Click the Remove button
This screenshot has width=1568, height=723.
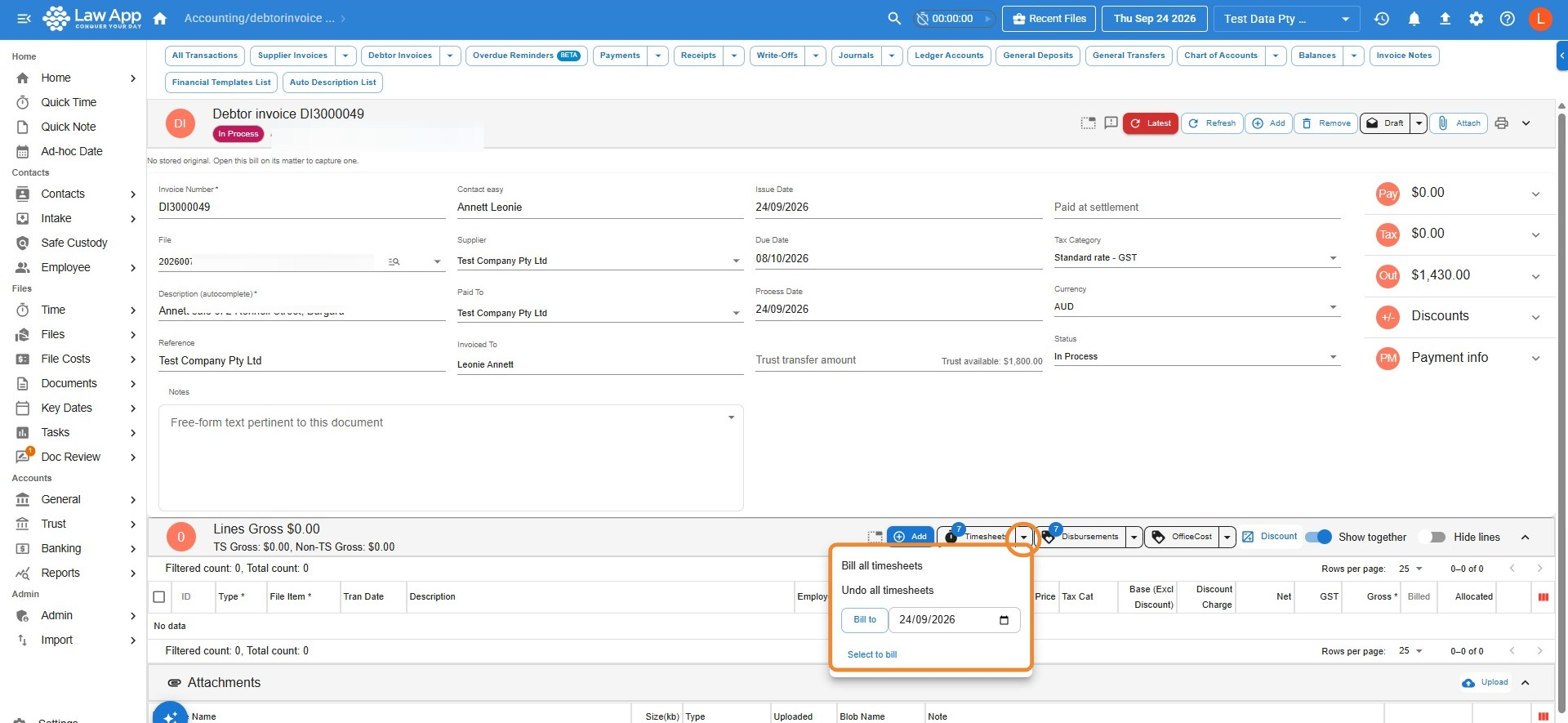[1326, 123]
